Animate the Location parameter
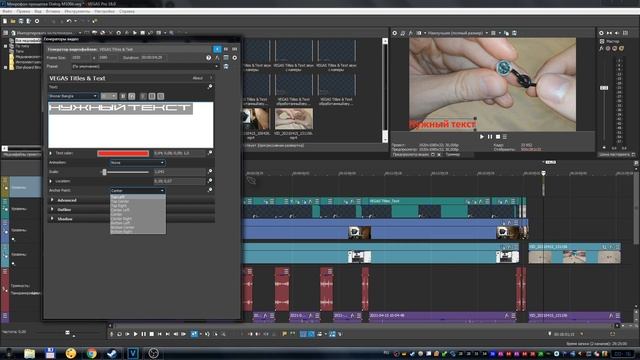This screenshot has height=360, width=640. click(x=210, y=181)
